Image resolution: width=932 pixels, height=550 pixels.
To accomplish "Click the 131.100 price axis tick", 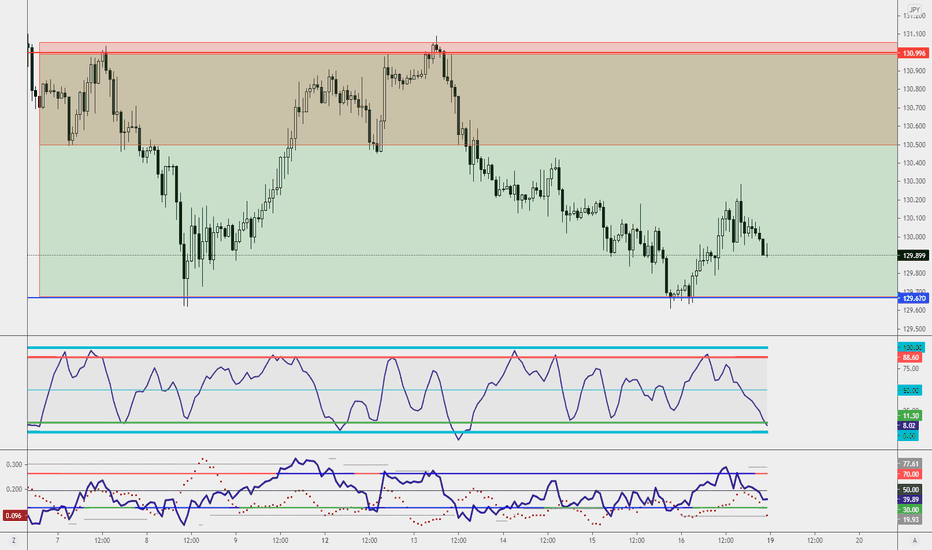I will tap(914, 34).
